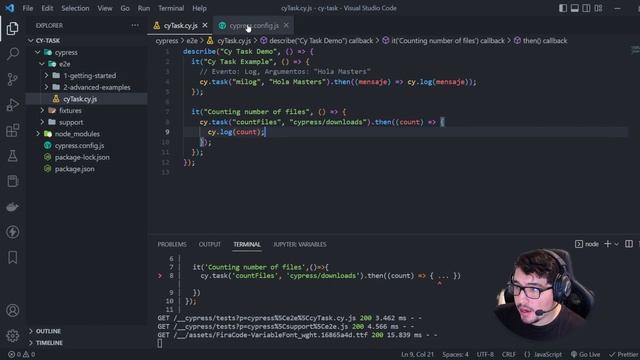
Task: Change JavaScript language mode in status bar
Action: [x=543, y=354]
